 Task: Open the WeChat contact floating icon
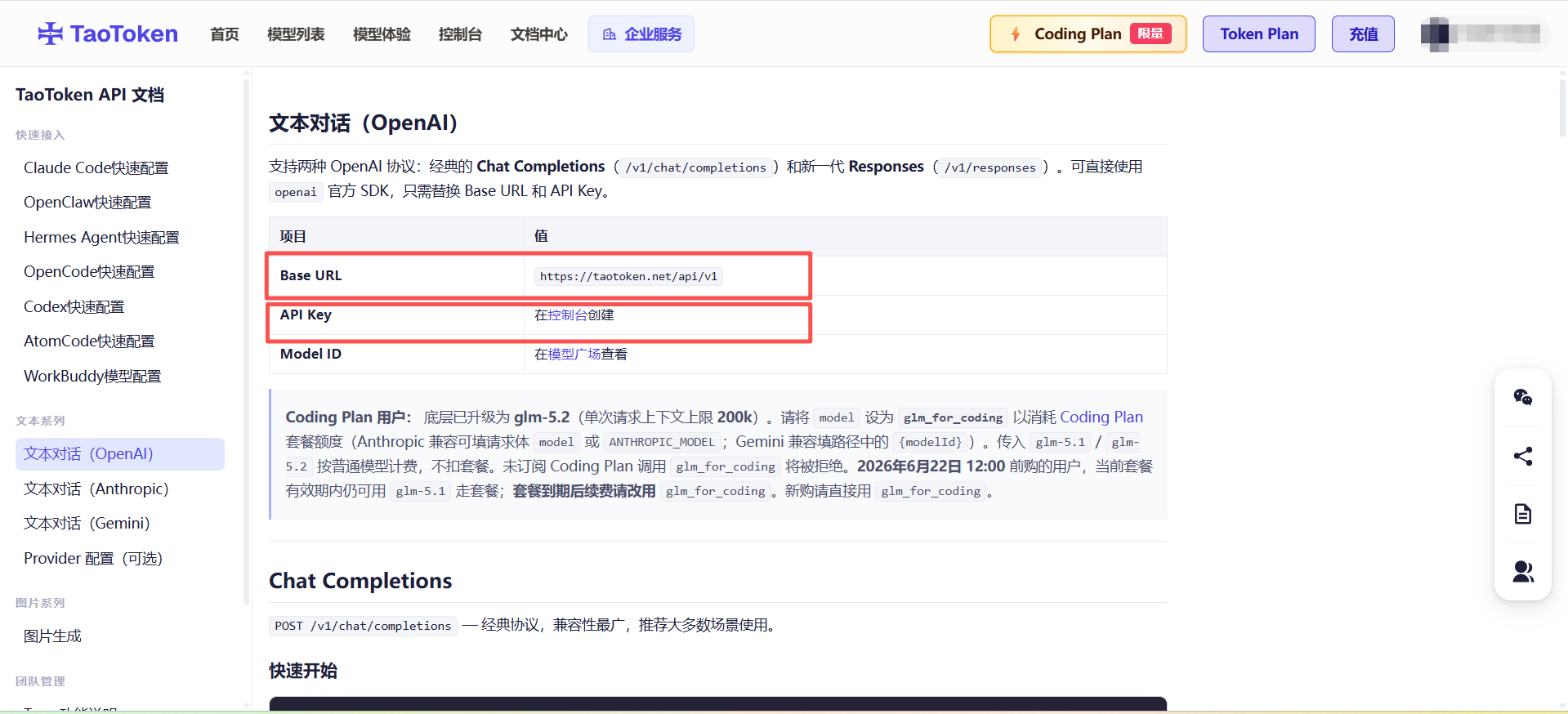(x=1522, y=397)
